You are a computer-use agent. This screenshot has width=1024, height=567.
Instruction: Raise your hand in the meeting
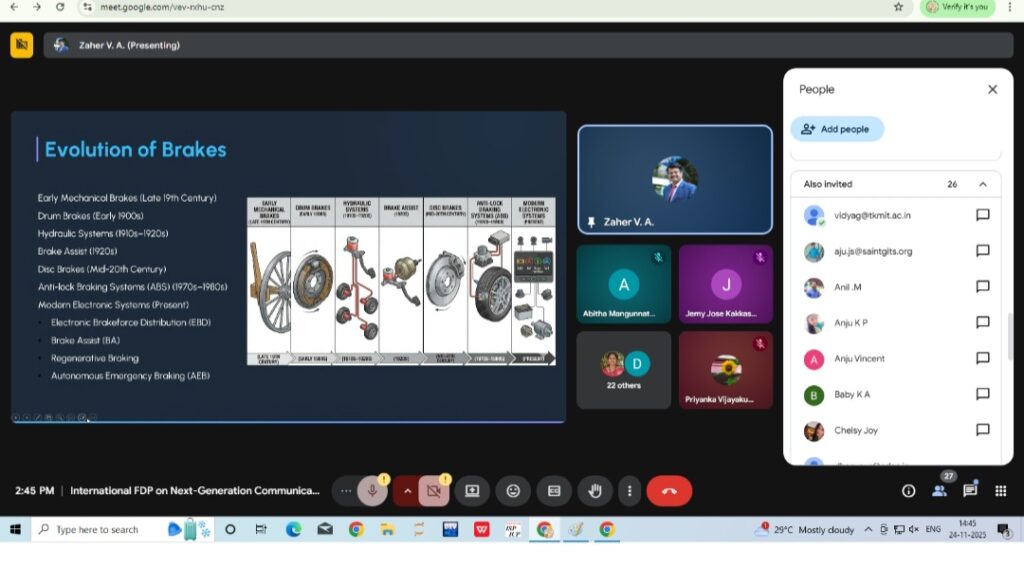coord(595,491)
